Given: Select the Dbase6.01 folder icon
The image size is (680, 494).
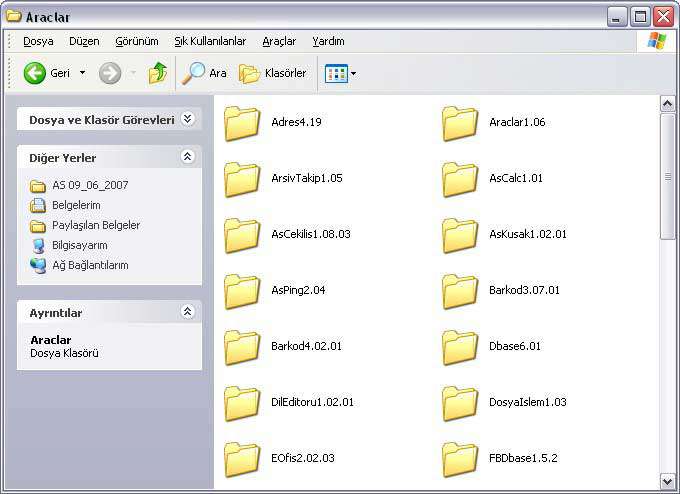Looking at the screenshot, I should [x=460, y=347].
